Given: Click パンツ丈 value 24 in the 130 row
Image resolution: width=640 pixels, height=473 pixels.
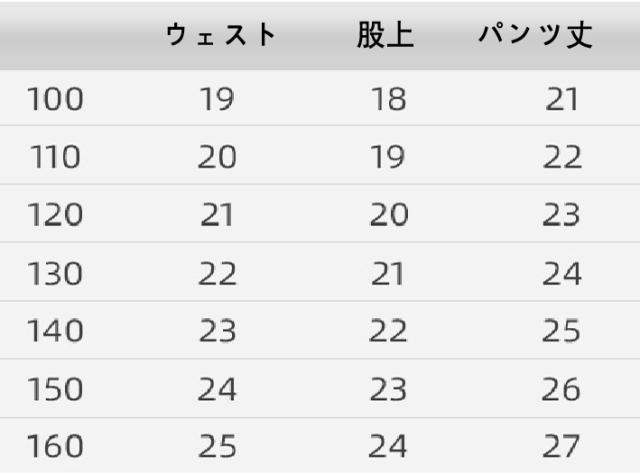Looking at the screenshot, I should click(561, 274).
